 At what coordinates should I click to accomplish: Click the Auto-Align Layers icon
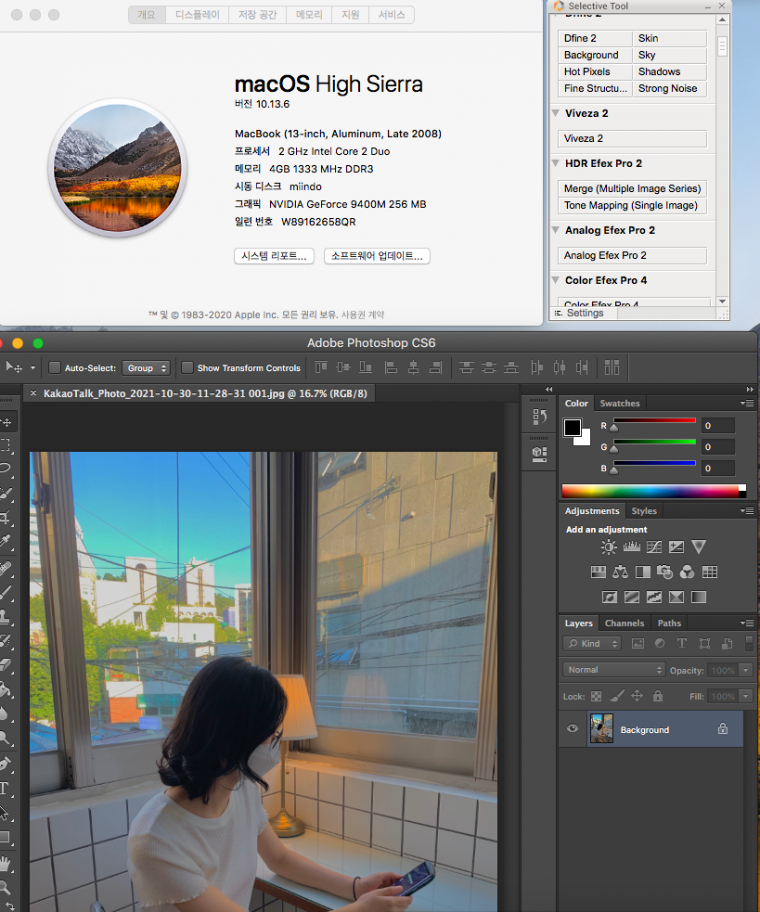tap(612, 368)
